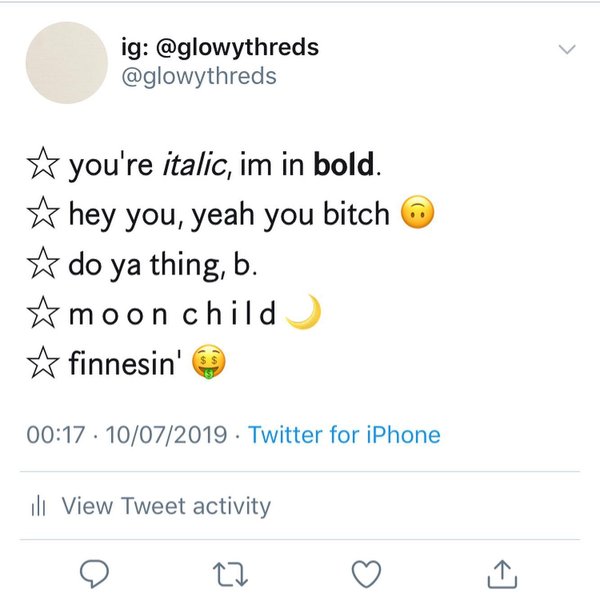Click the money-mouth face emoji
Screen dimensions: 600x600
[x=209, y=366]
